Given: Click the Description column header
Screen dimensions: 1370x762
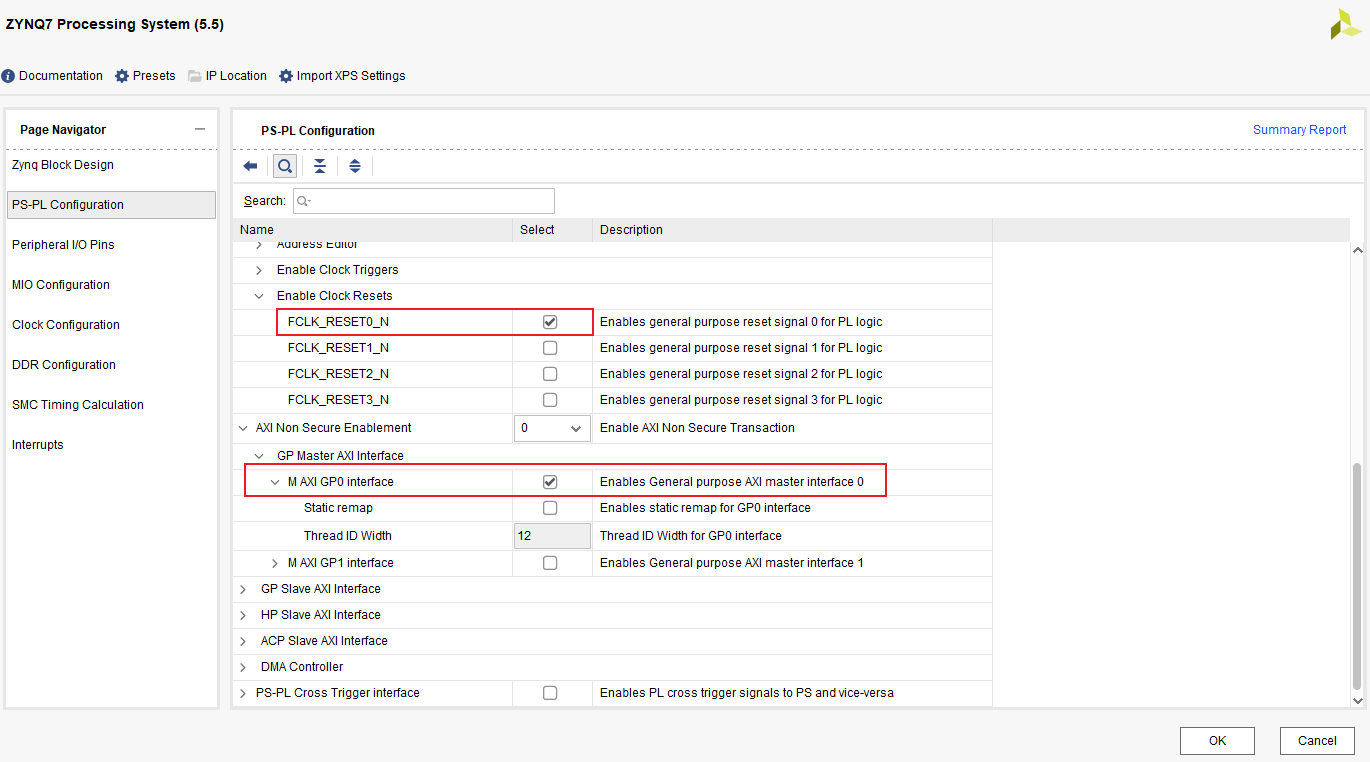Looking at the screenshot, I should click(792, 230).
